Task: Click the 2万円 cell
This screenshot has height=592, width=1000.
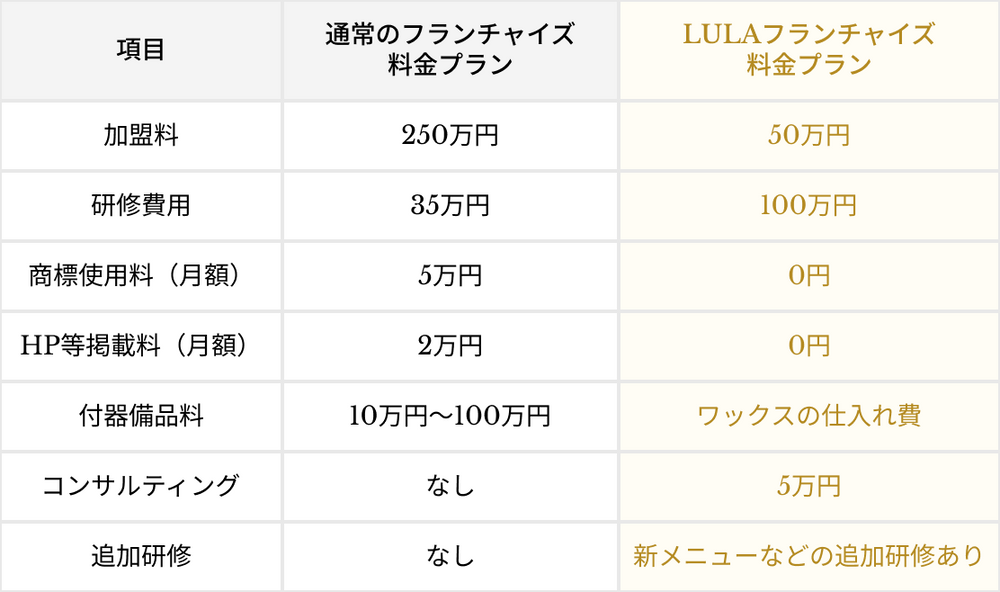Action: point(450,346)
